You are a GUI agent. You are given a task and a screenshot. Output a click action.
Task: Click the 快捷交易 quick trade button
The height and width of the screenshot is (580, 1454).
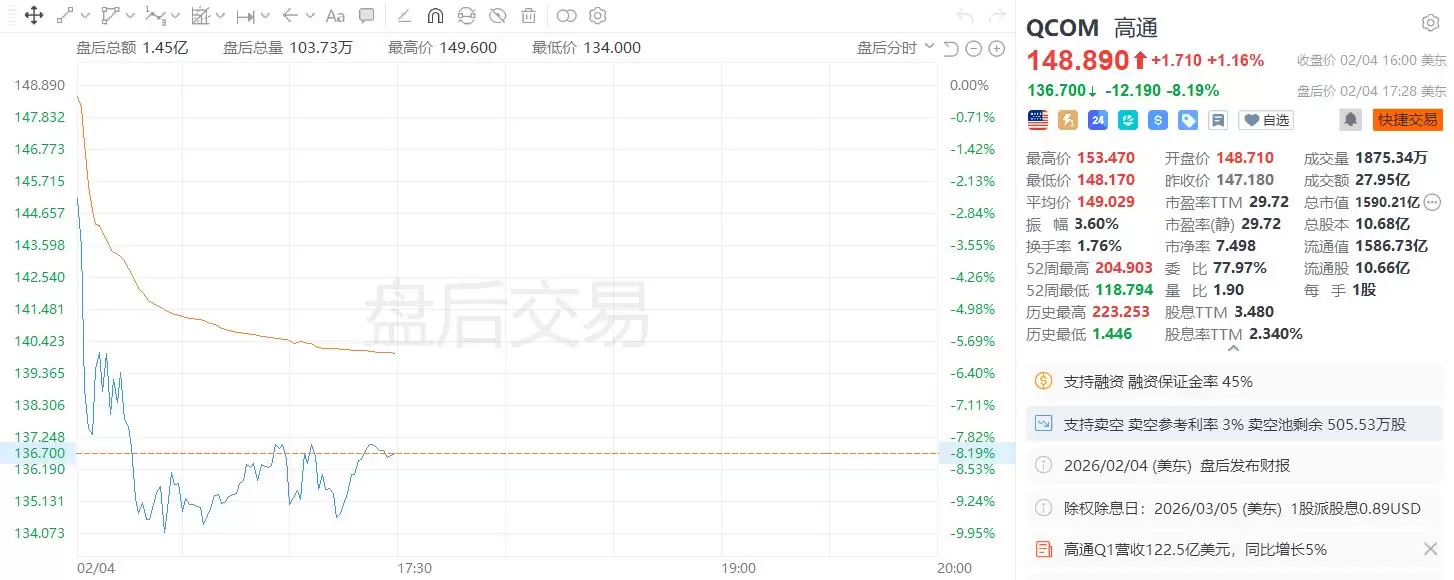(1407, 120)
